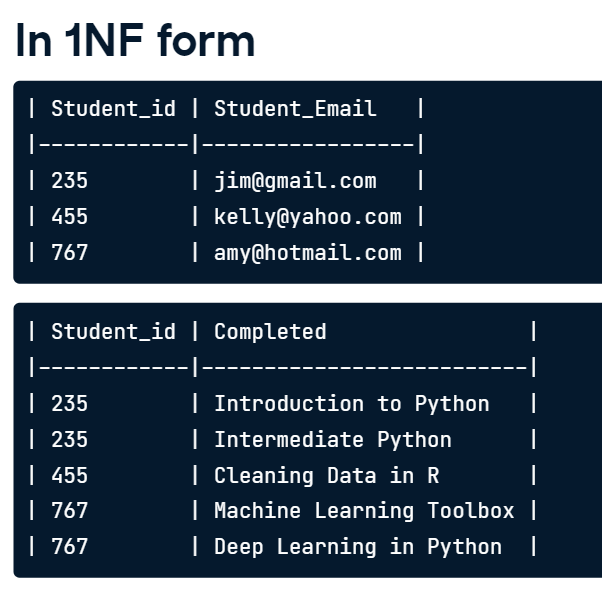Click ID 235 beside Intermediate Python
Viewport: 602px width, 610px height.
click(70, 440)
